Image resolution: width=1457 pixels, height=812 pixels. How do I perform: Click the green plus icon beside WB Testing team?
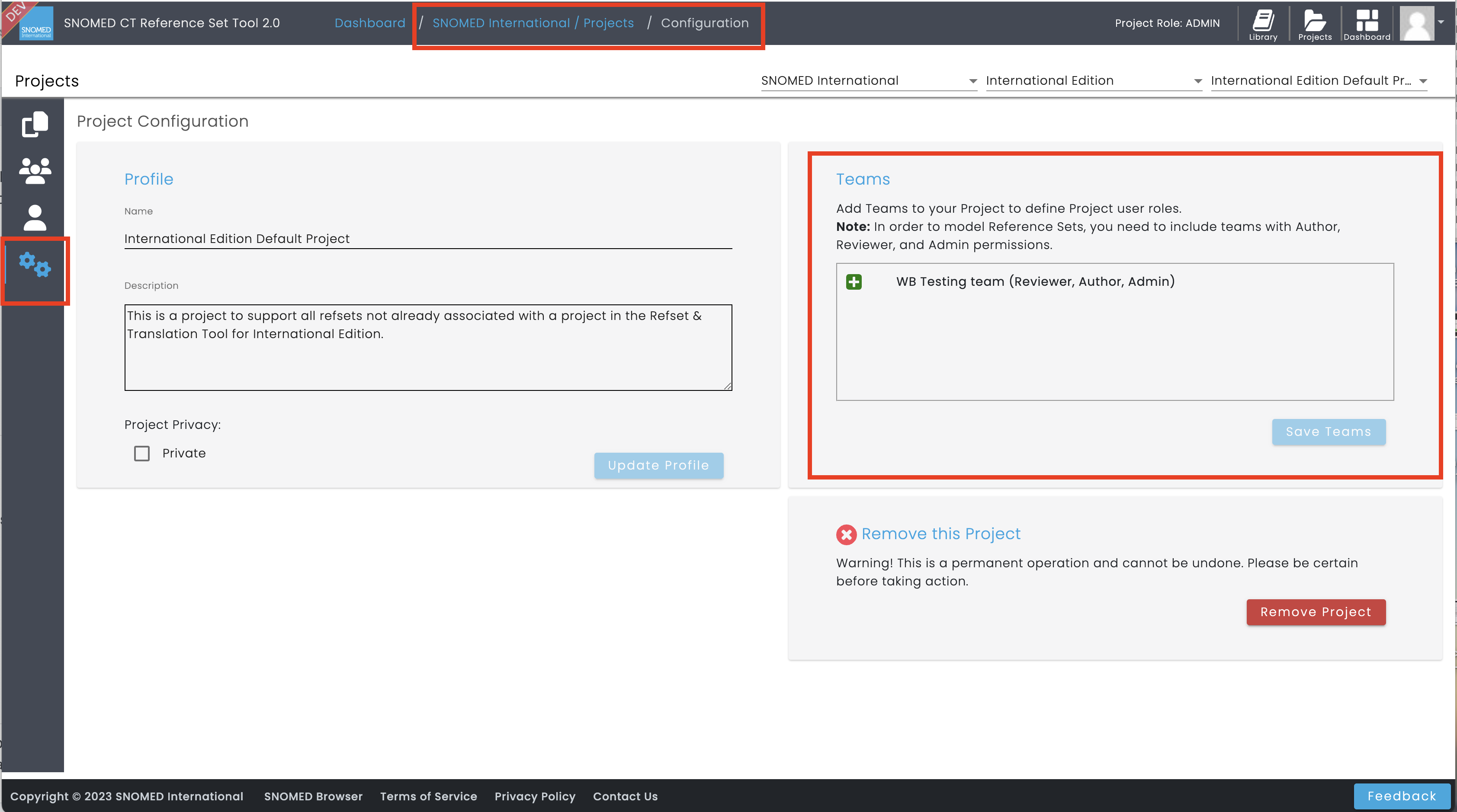pyautogui.click(x=854, y=281)
